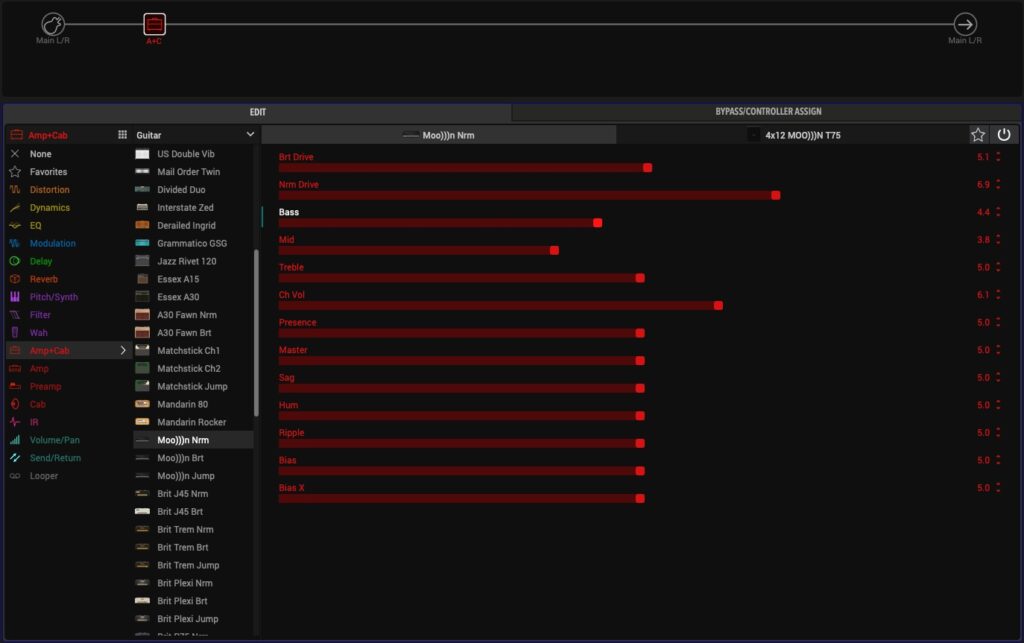Select the Wah effect category
The image size is (1024, 643).
coord(39,333)
